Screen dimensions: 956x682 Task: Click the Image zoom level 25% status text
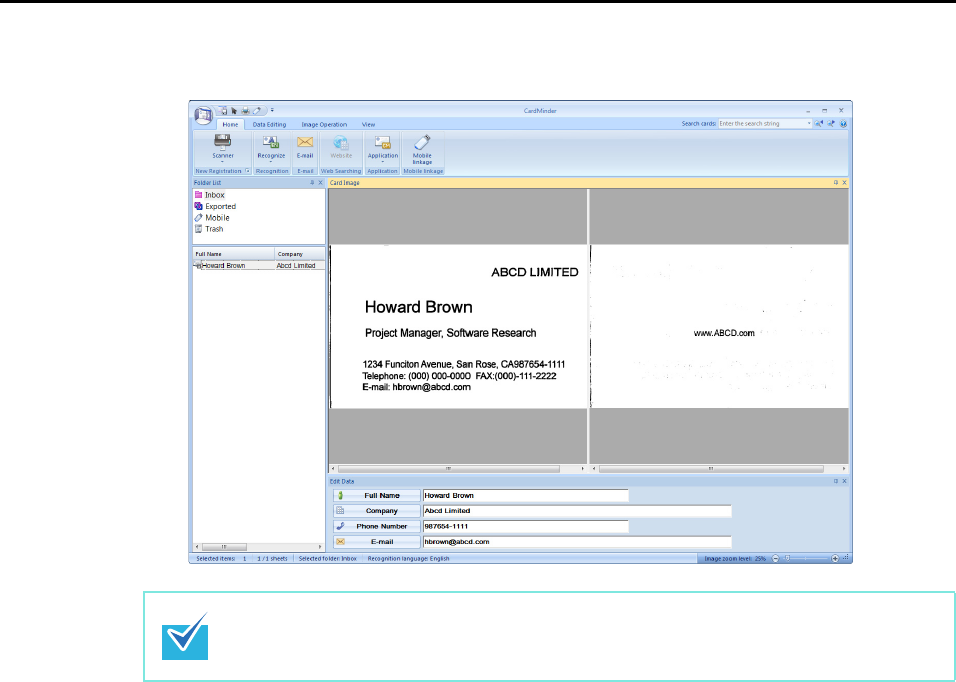[735, 559]
